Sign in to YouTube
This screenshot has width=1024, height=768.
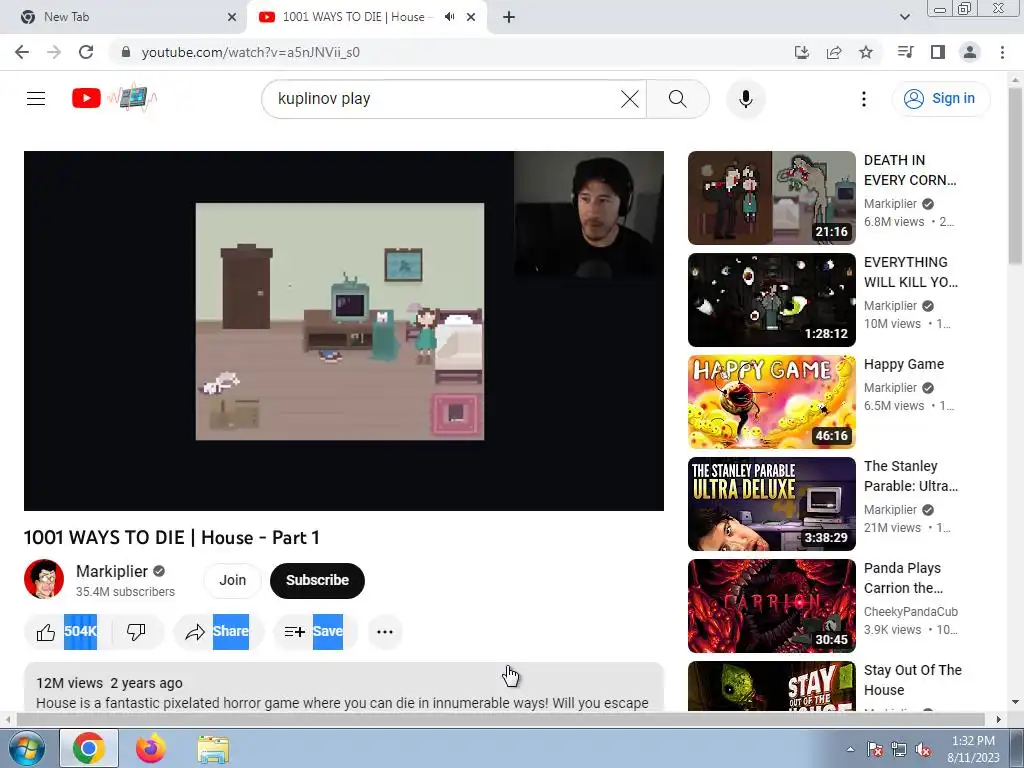point(940,99)
